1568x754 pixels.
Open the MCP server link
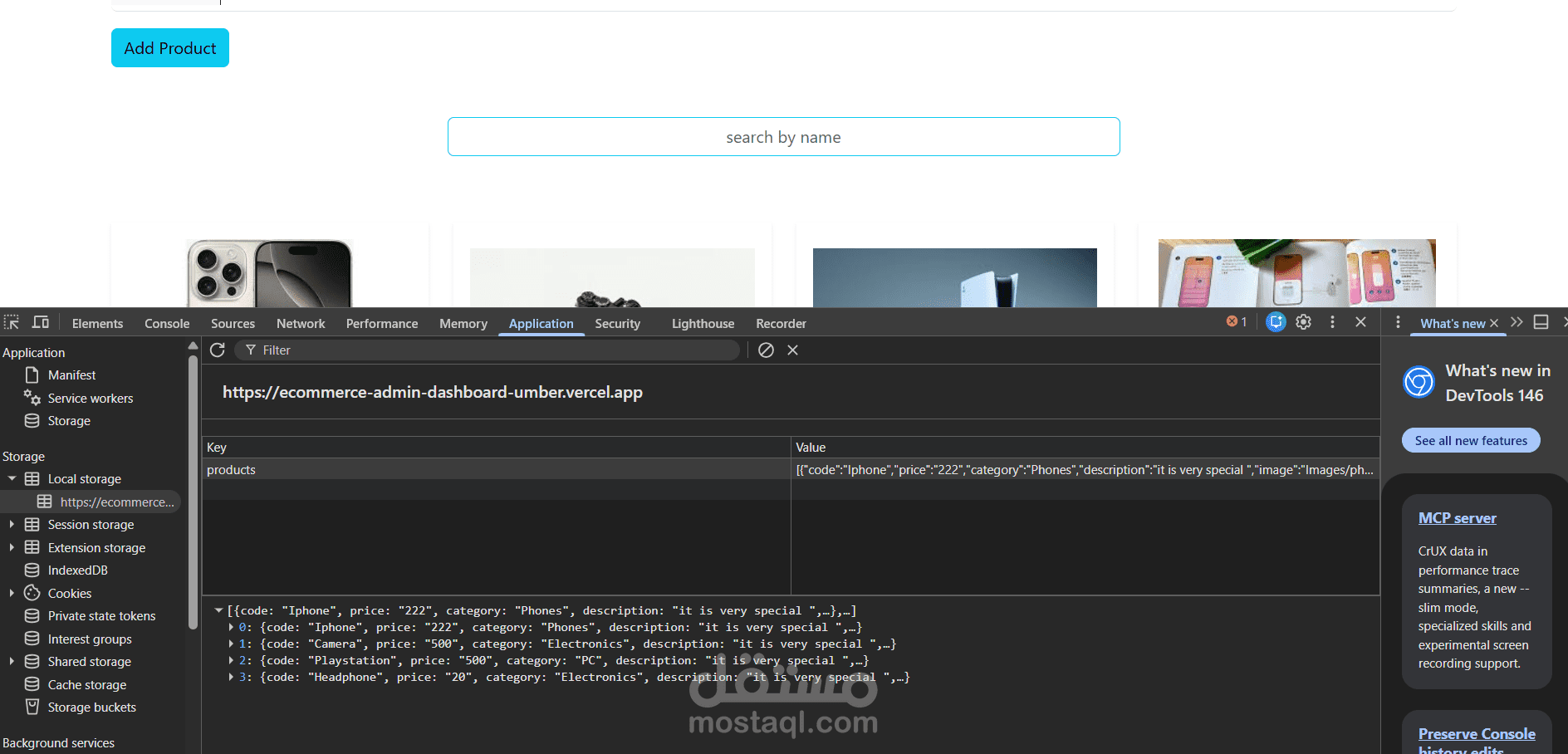point(1458,518)
